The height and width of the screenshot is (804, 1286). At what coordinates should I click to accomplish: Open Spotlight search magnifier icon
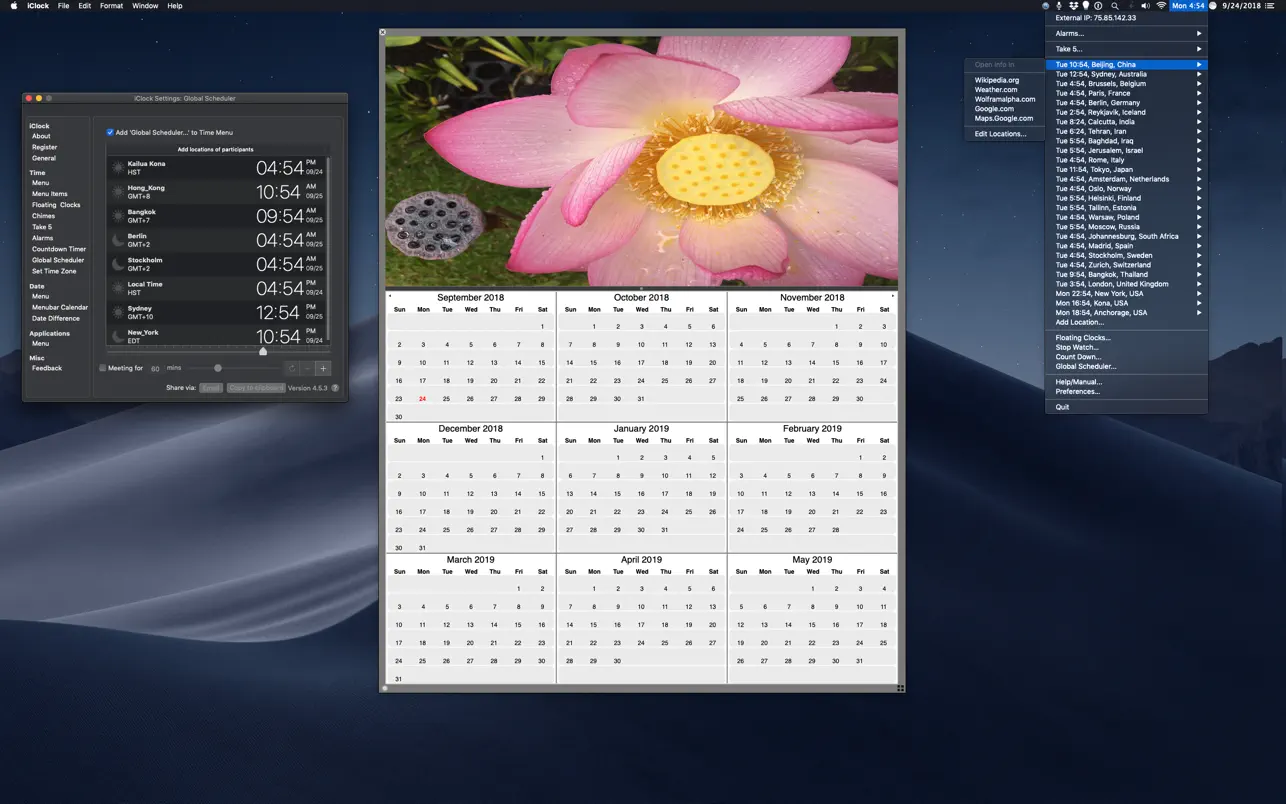point(1115,6)
